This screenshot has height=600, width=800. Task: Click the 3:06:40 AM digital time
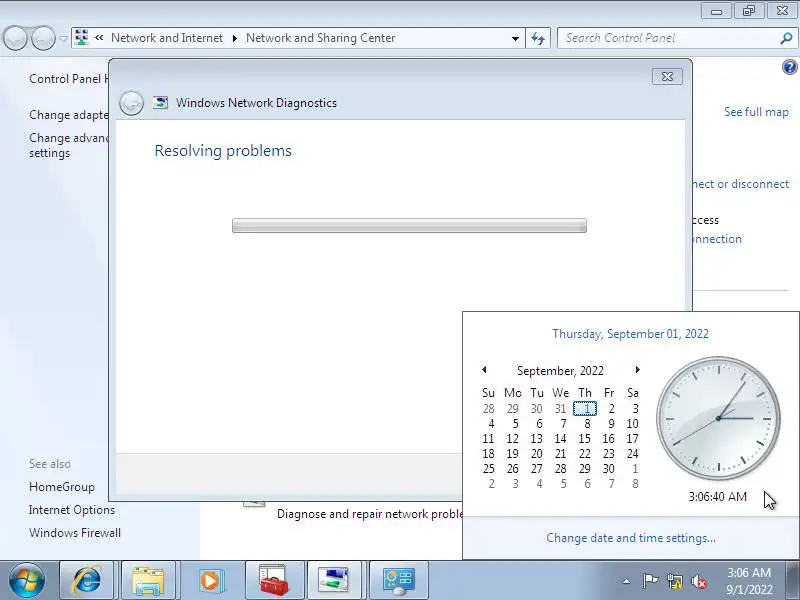click(x=717, y=496)
